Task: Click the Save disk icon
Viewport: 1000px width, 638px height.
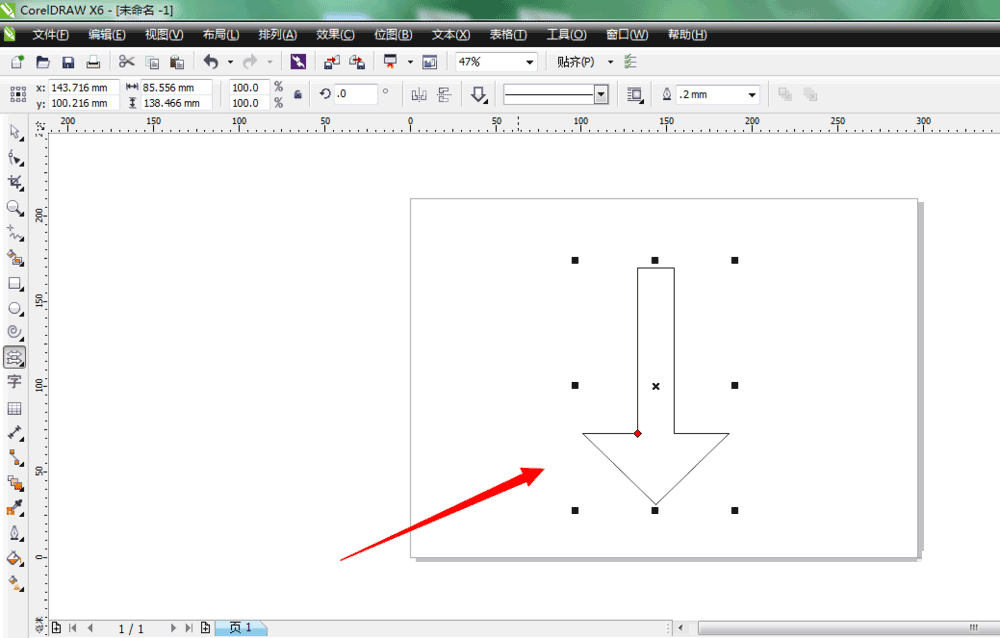Action: pos(68,62)
